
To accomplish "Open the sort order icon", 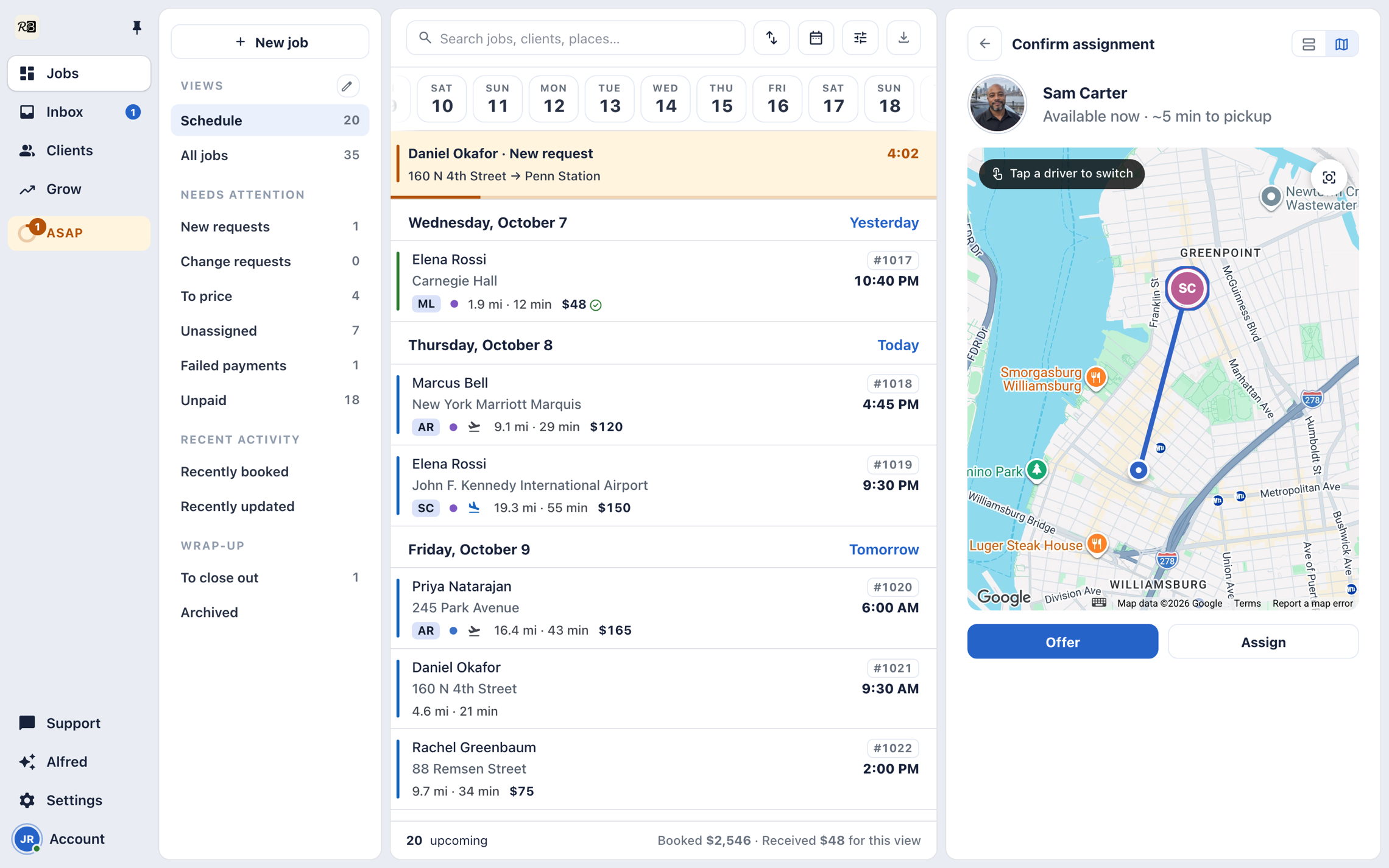I will click(771, 38).
